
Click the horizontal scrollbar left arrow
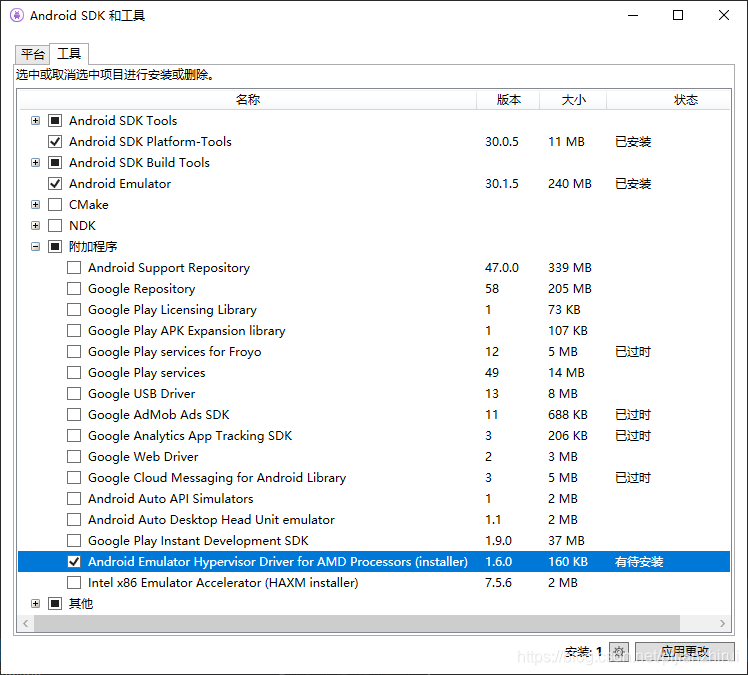pyautogui.click(x=26, y=623)
